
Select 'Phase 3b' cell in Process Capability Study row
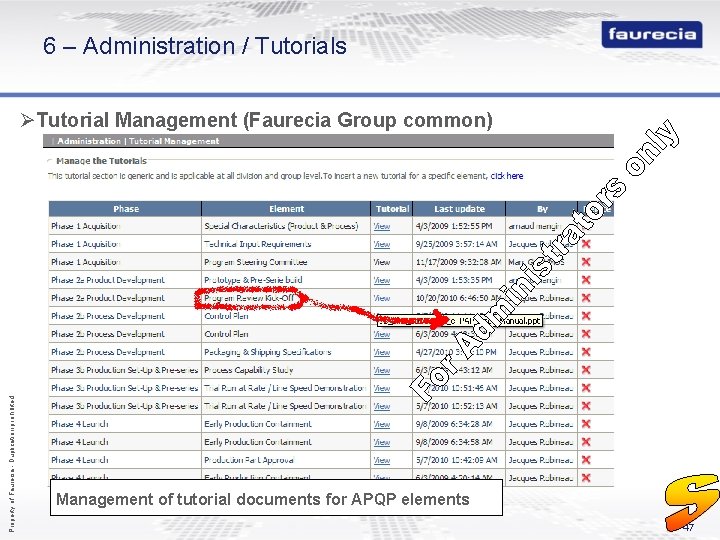124,370
